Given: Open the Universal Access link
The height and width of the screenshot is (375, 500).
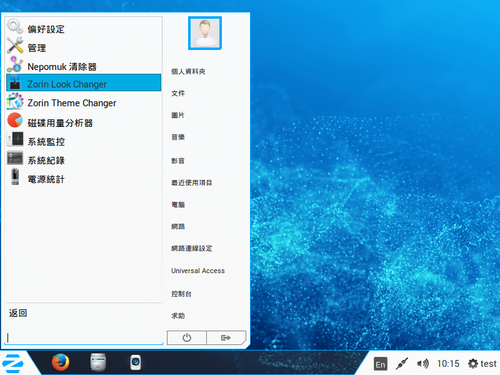Looking at the screenshot, I should (198, 271).
